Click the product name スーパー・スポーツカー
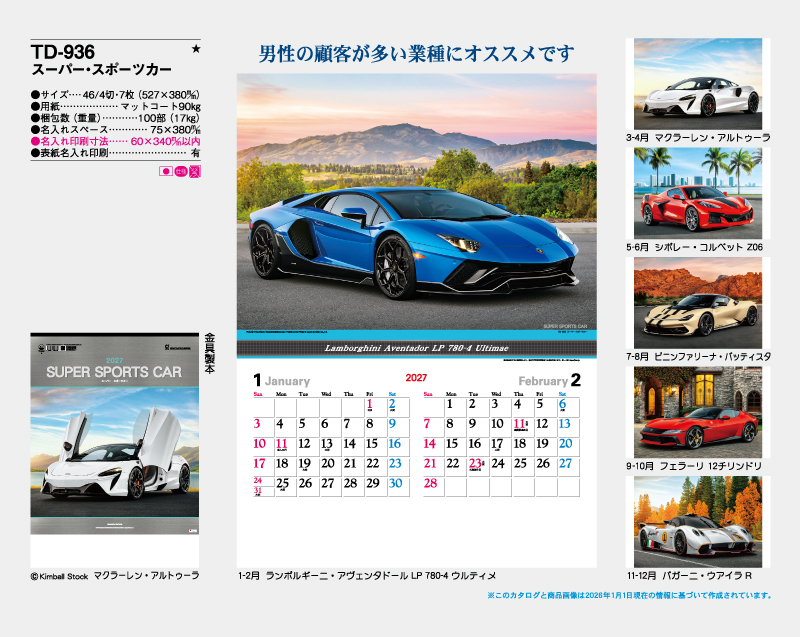The height and width of the screenshot is (637, 800). 102,69
